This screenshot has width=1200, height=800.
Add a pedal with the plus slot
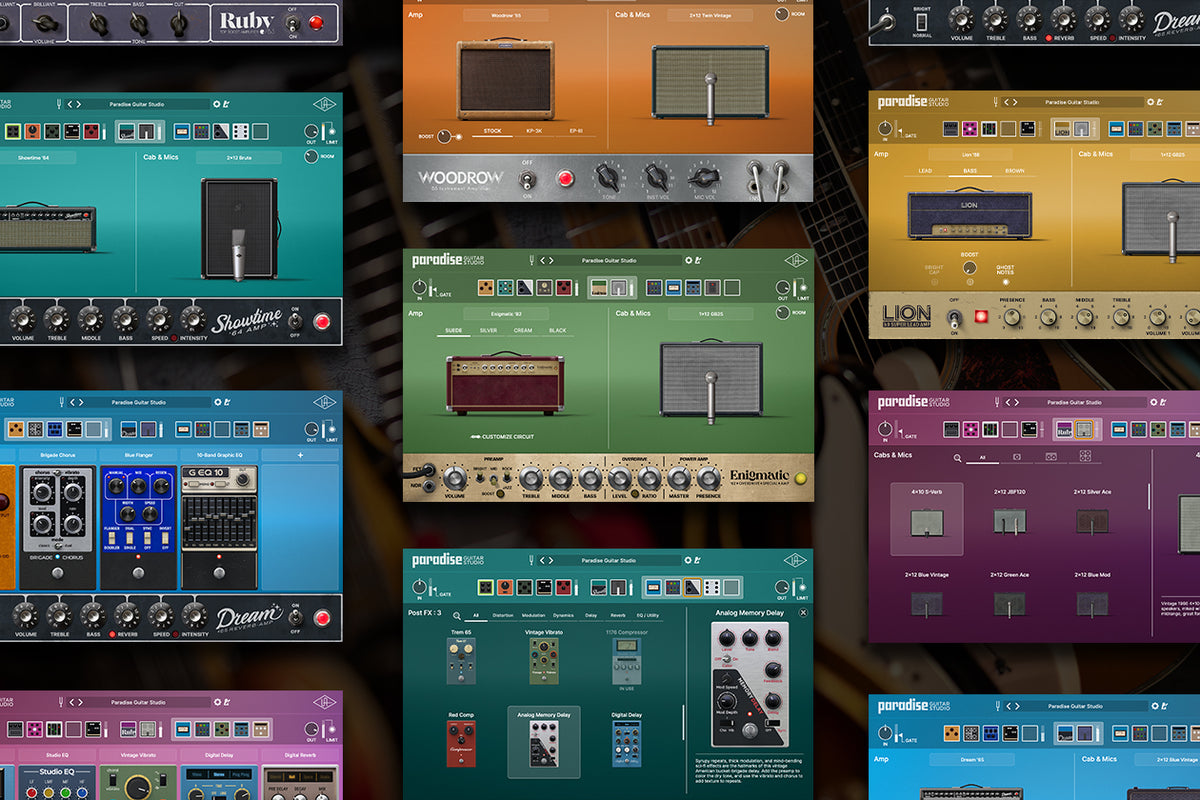tap(300, 454)
